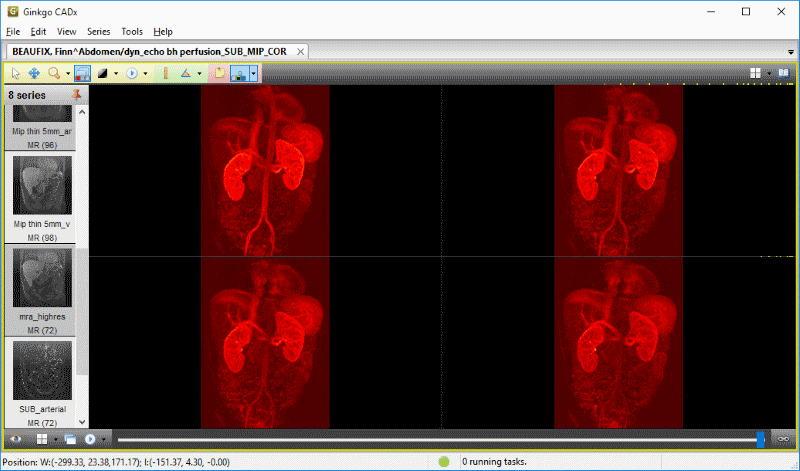Select the mra_highres series thumbnail

click(42, 278)
